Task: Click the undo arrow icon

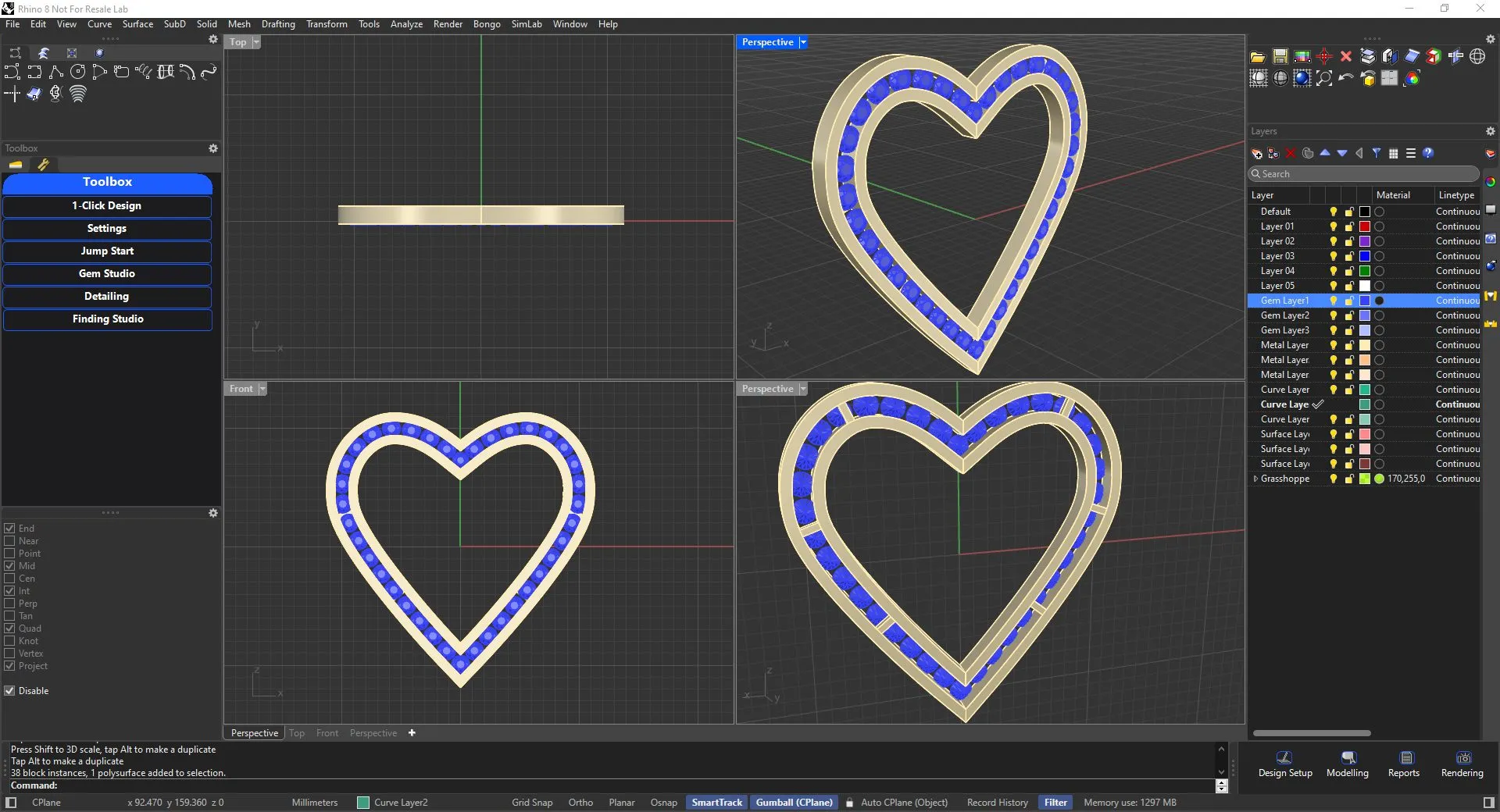Action: click(1345, 78)
